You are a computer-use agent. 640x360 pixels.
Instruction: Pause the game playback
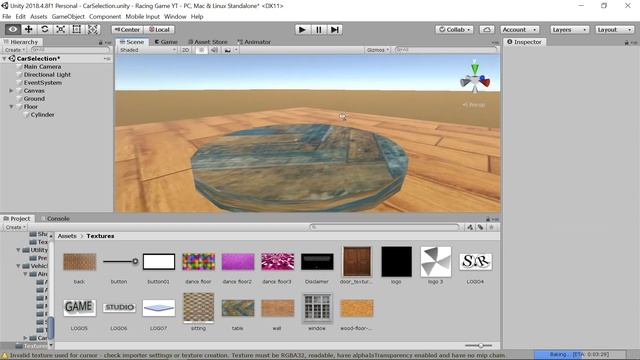(x=318, y=29)
